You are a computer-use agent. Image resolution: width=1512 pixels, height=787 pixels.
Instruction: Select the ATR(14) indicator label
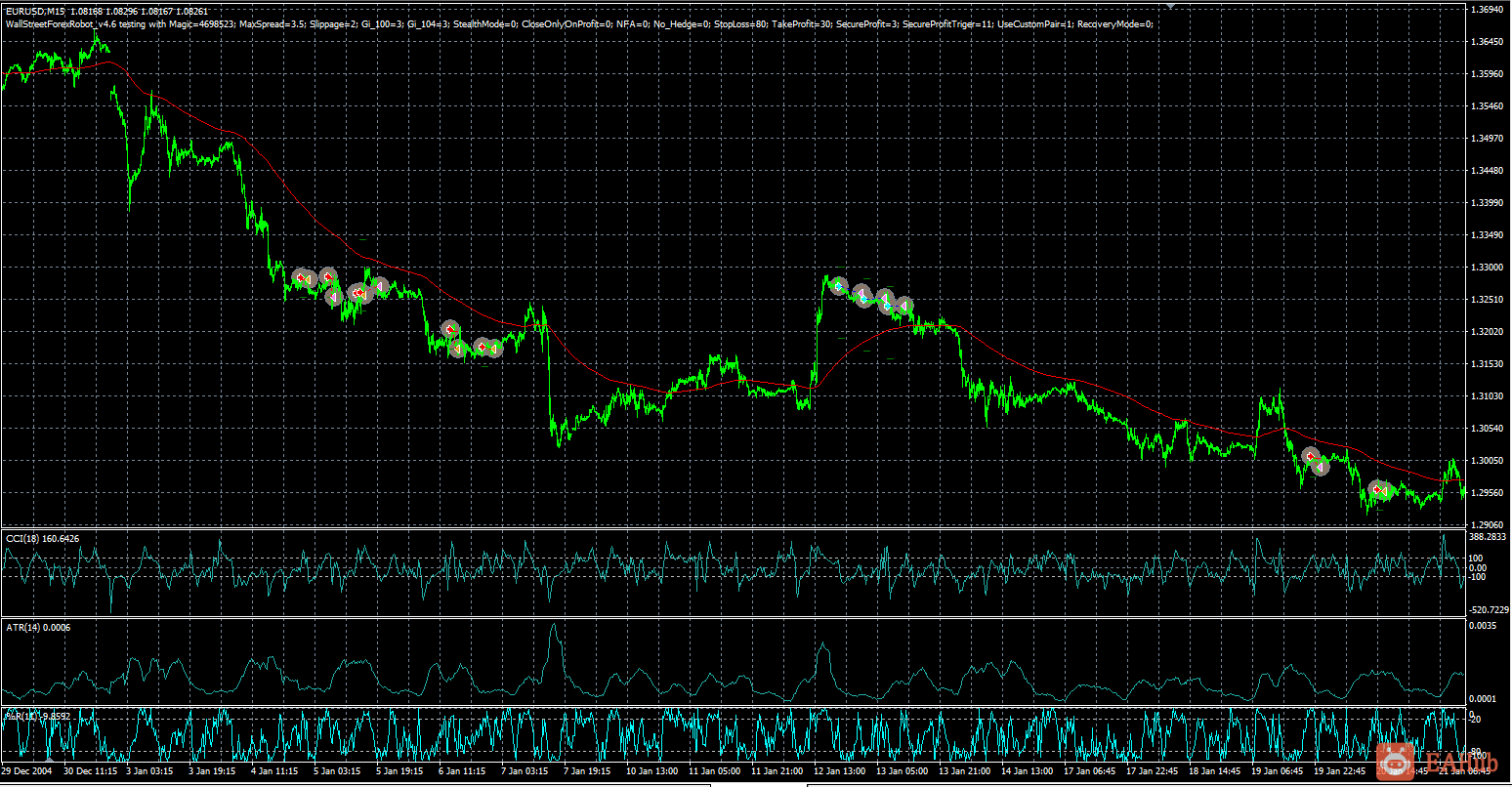point(38,627)
